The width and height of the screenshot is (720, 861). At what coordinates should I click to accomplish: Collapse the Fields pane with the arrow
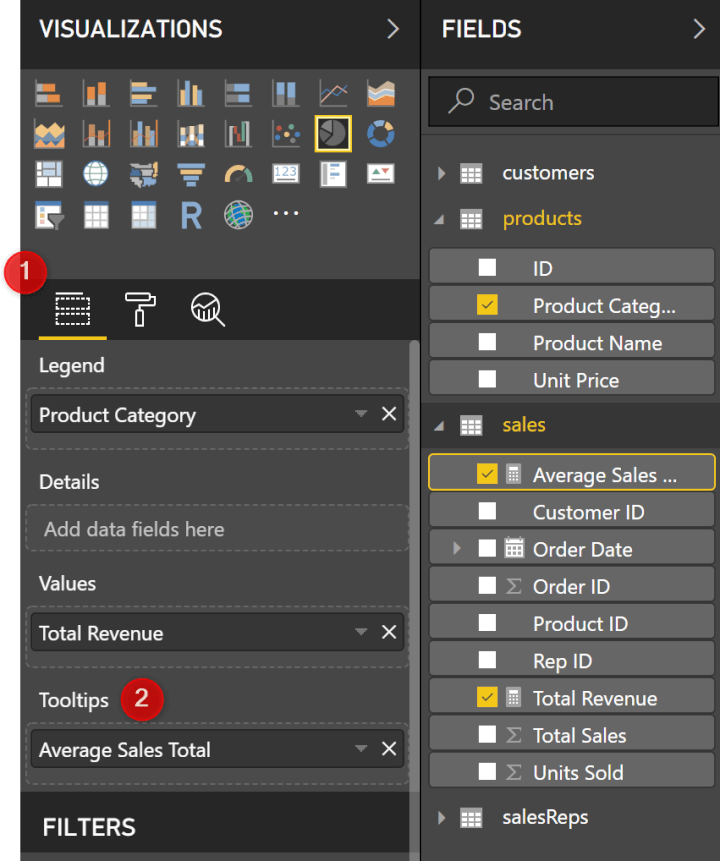(x=700, y=29)
